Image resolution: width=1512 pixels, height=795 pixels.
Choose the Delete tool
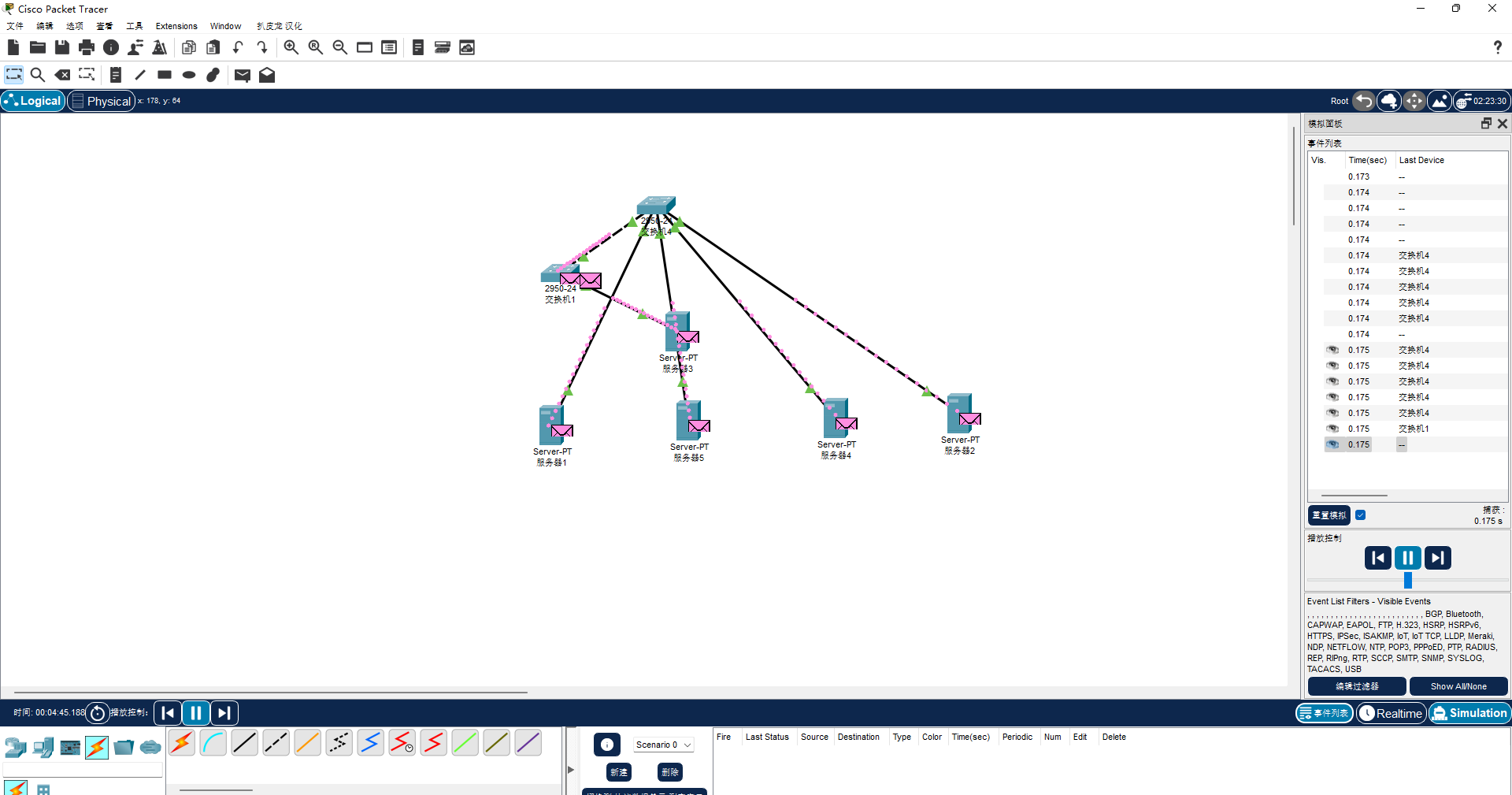pyautogui.click(x=62, y=75)
